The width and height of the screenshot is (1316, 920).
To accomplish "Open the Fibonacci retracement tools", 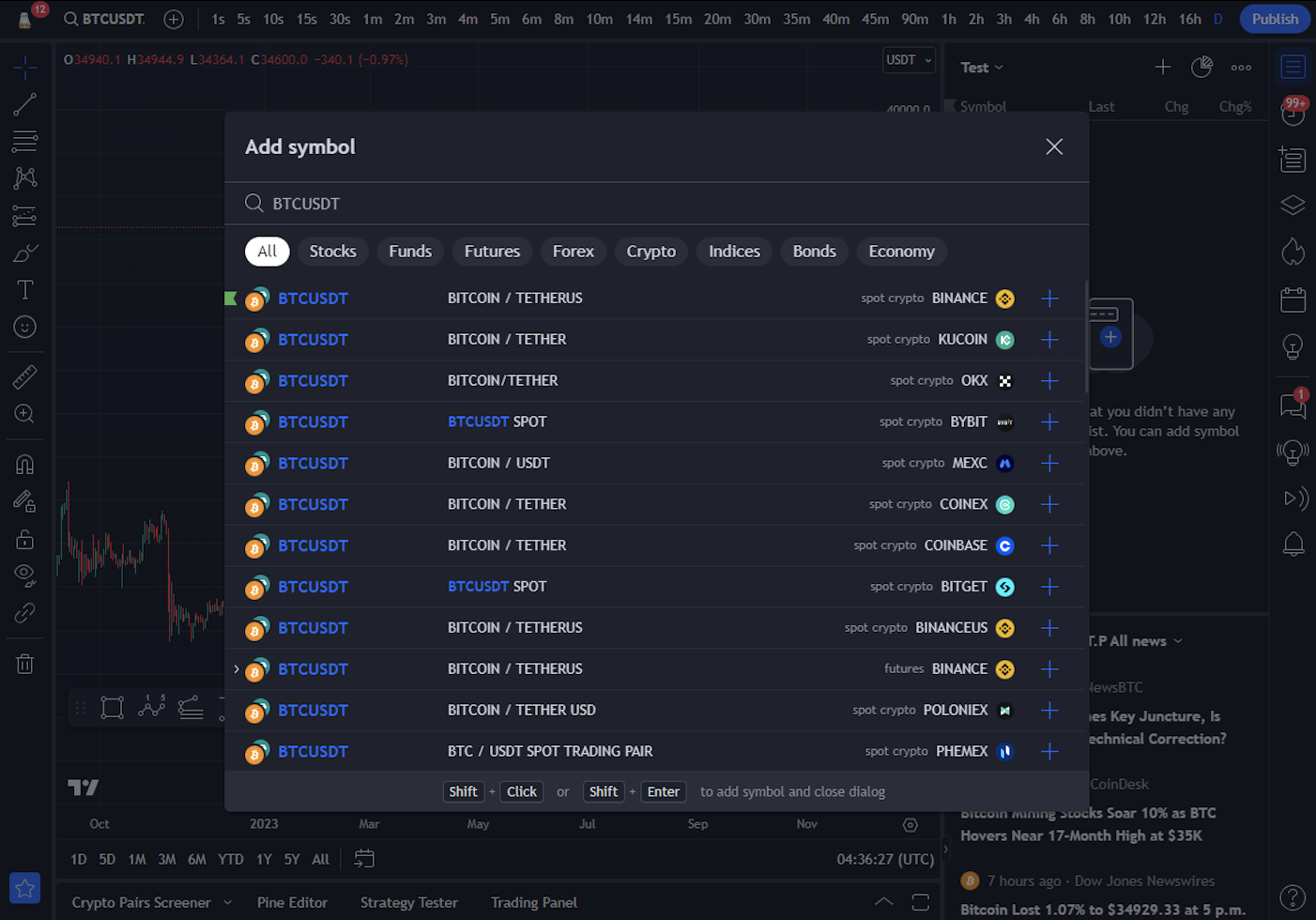I will [x=25, y=141].
